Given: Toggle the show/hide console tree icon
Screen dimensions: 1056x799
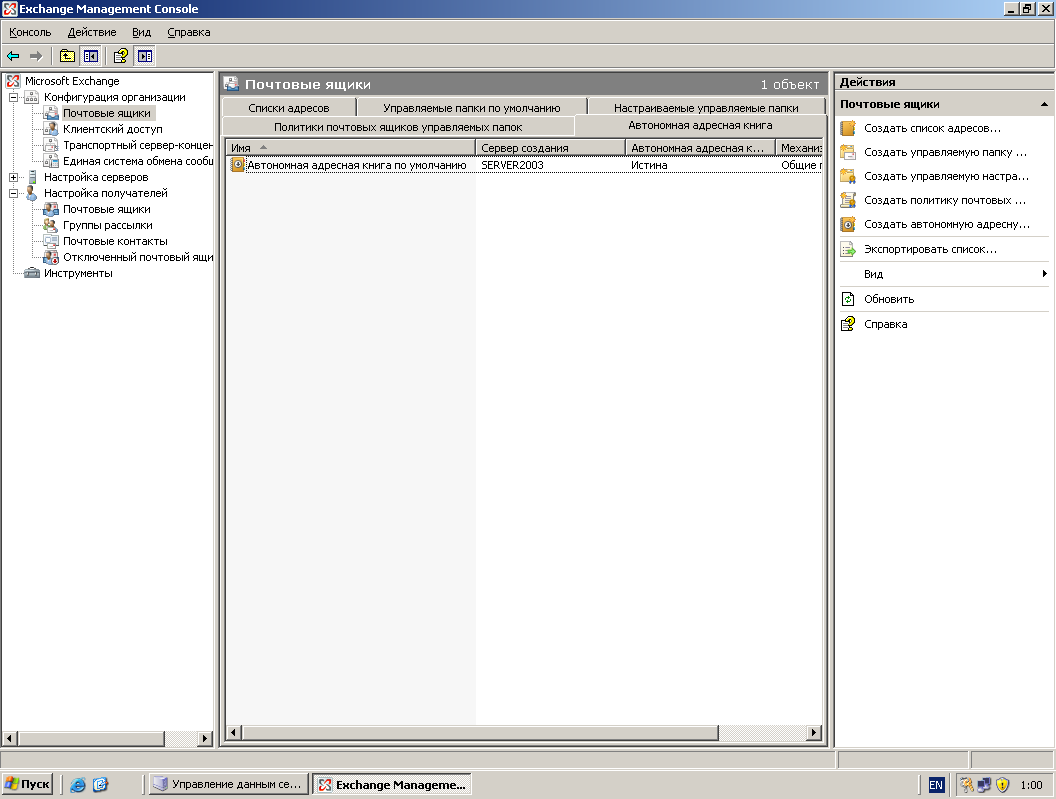Looking at the screenshot, I should click(91, 57).
